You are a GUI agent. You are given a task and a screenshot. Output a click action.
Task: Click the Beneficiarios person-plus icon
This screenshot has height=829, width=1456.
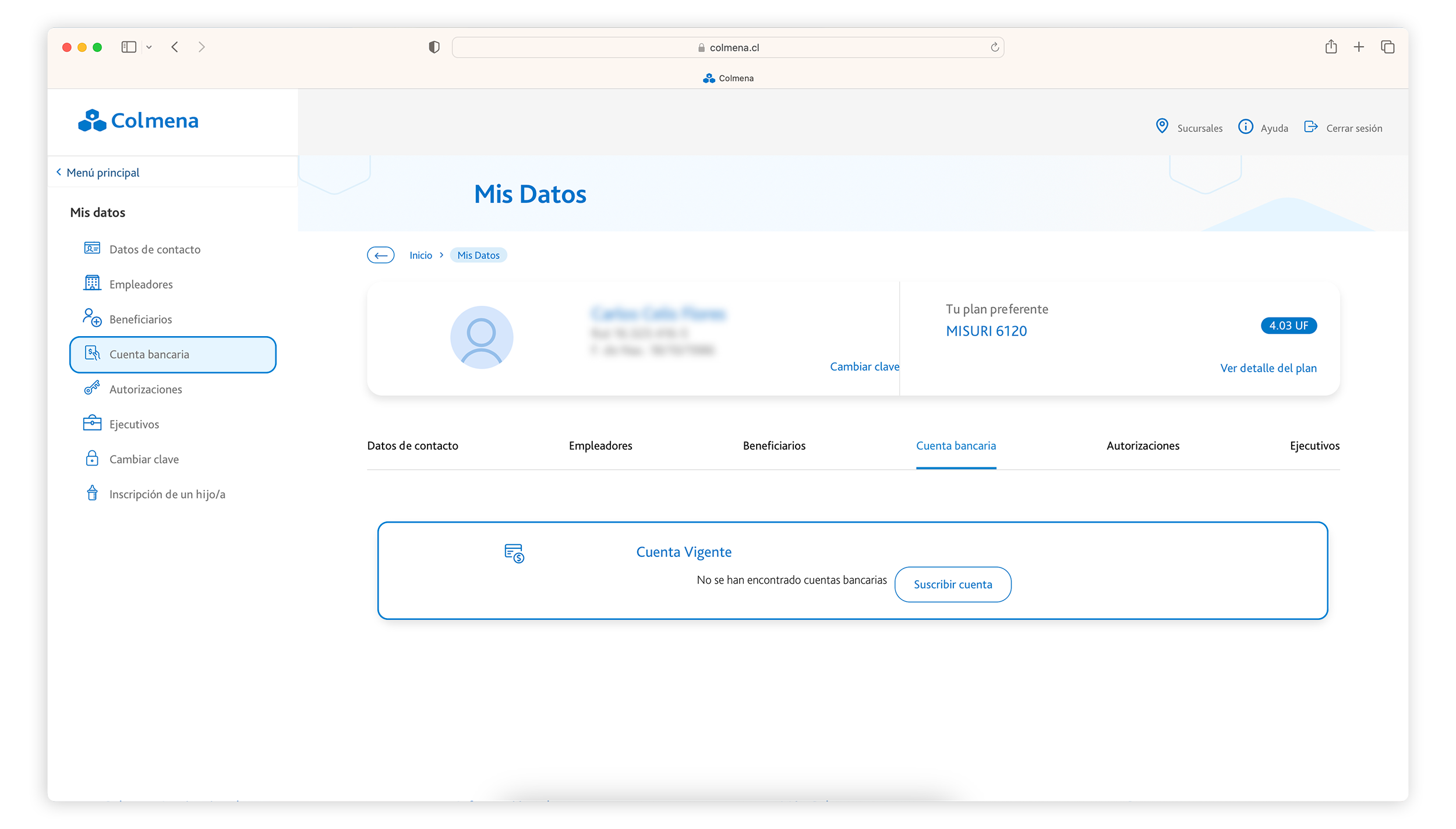92,318
